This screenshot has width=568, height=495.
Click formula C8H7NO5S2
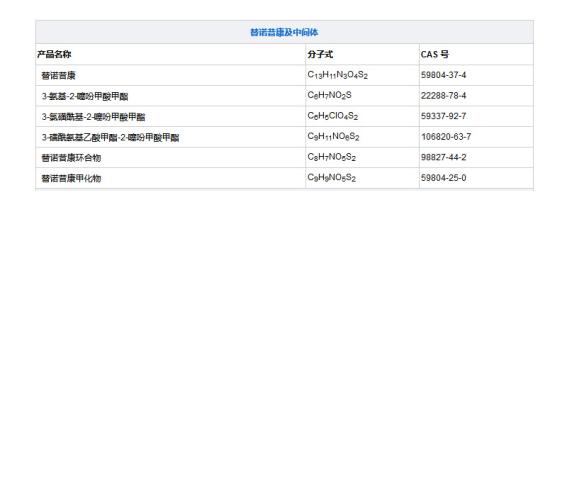pyautogui.click(x=331, y=157)
